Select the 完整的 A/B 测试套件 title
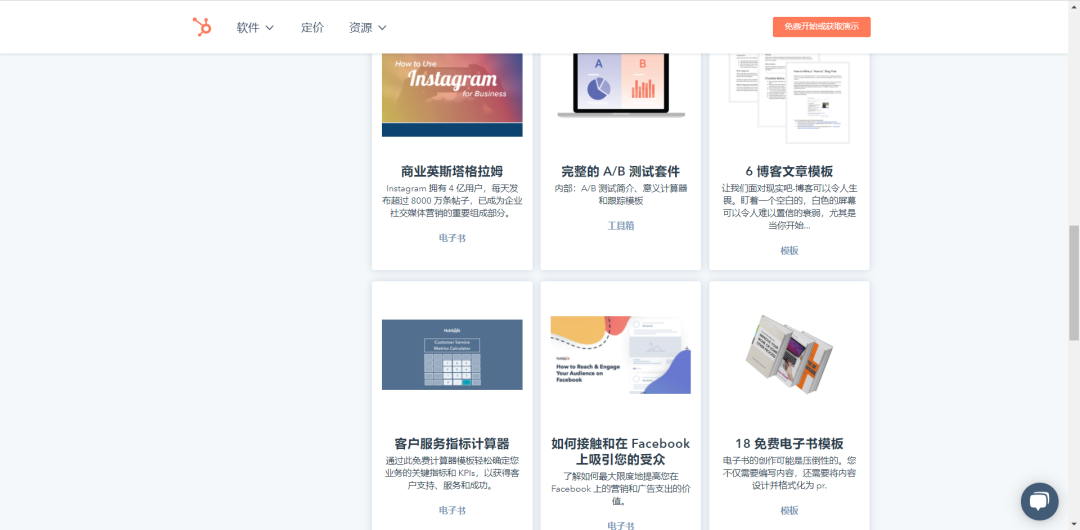 621,172
